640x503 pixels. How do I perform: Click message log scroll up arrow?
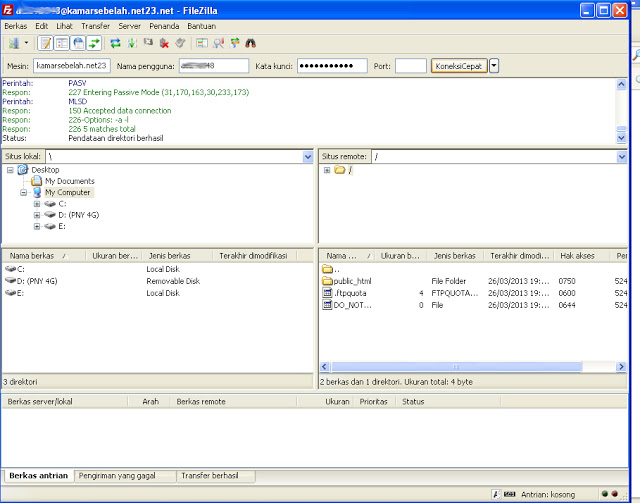(621, 85)
